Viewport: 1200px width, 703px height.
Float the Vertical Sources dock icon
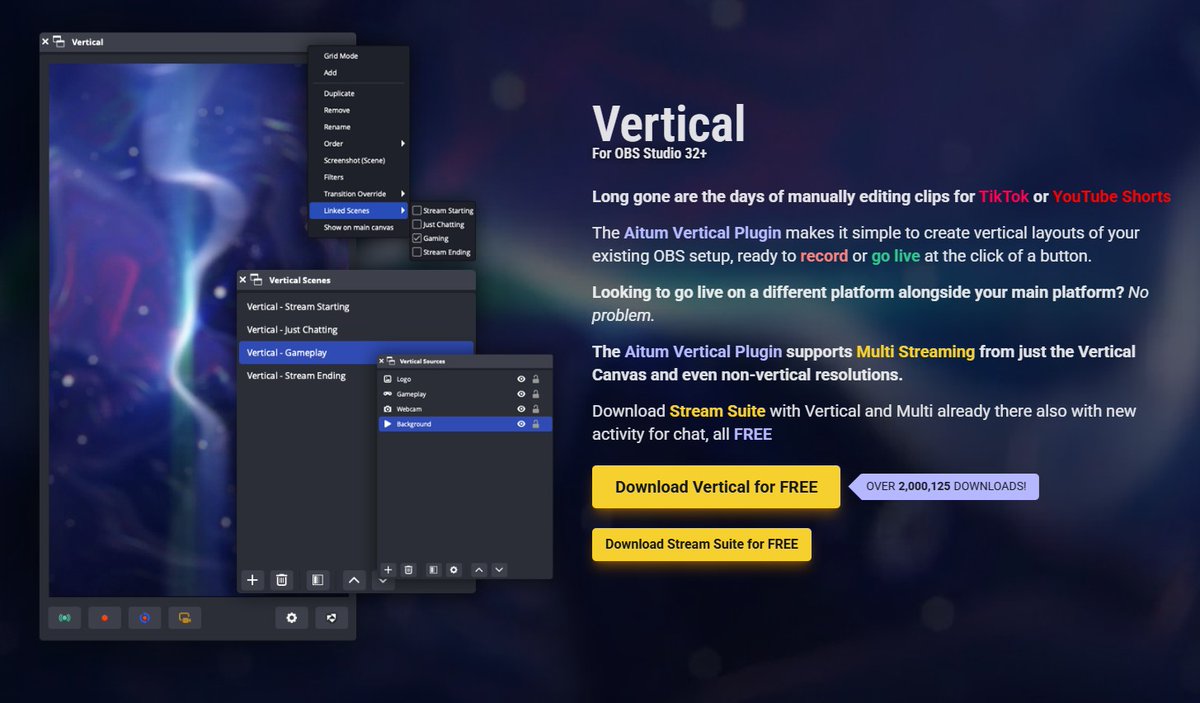[x=391, y=360]
